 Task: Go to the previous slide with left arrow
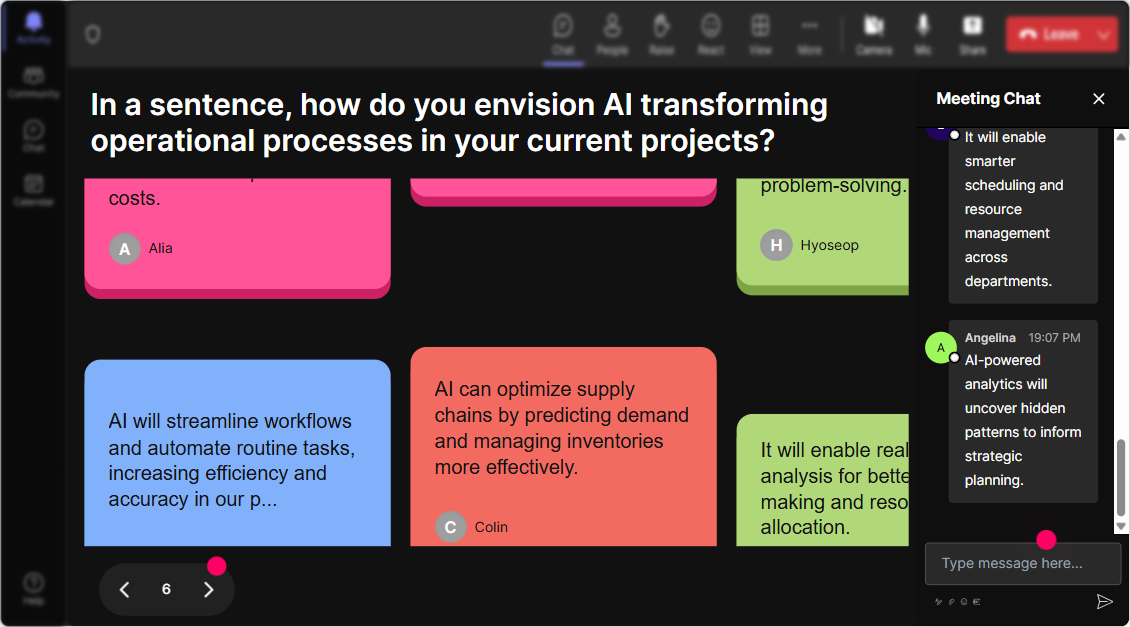click(124, 590)
